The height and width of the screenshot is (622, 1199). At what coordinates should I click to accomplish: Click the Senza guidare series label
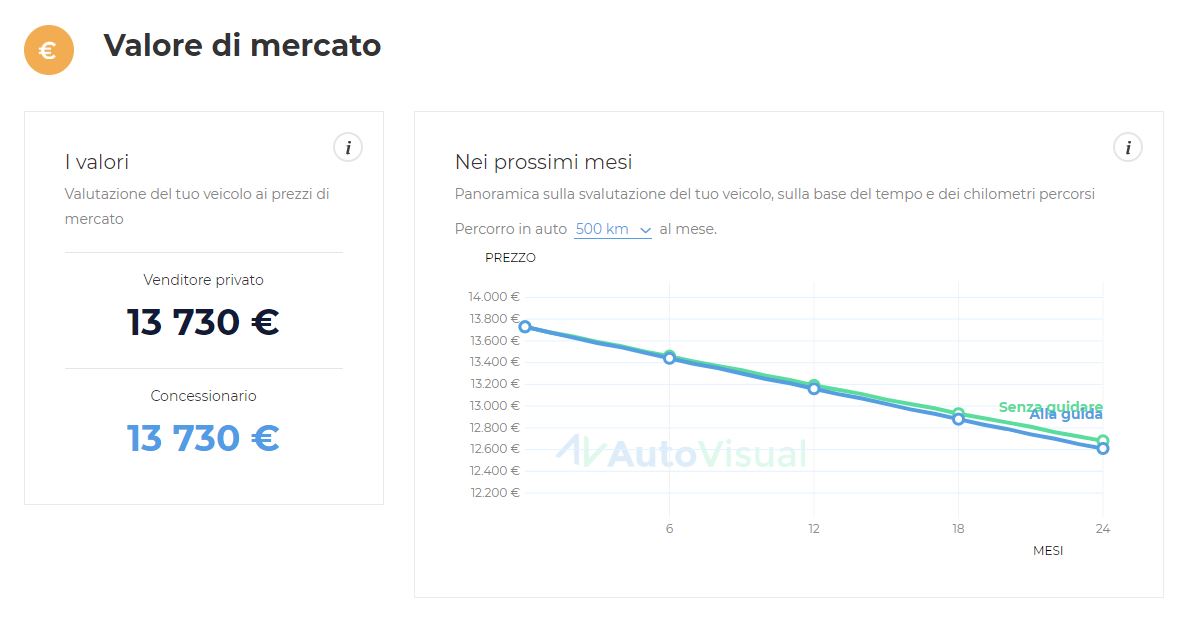click(x=1051, y=405)
